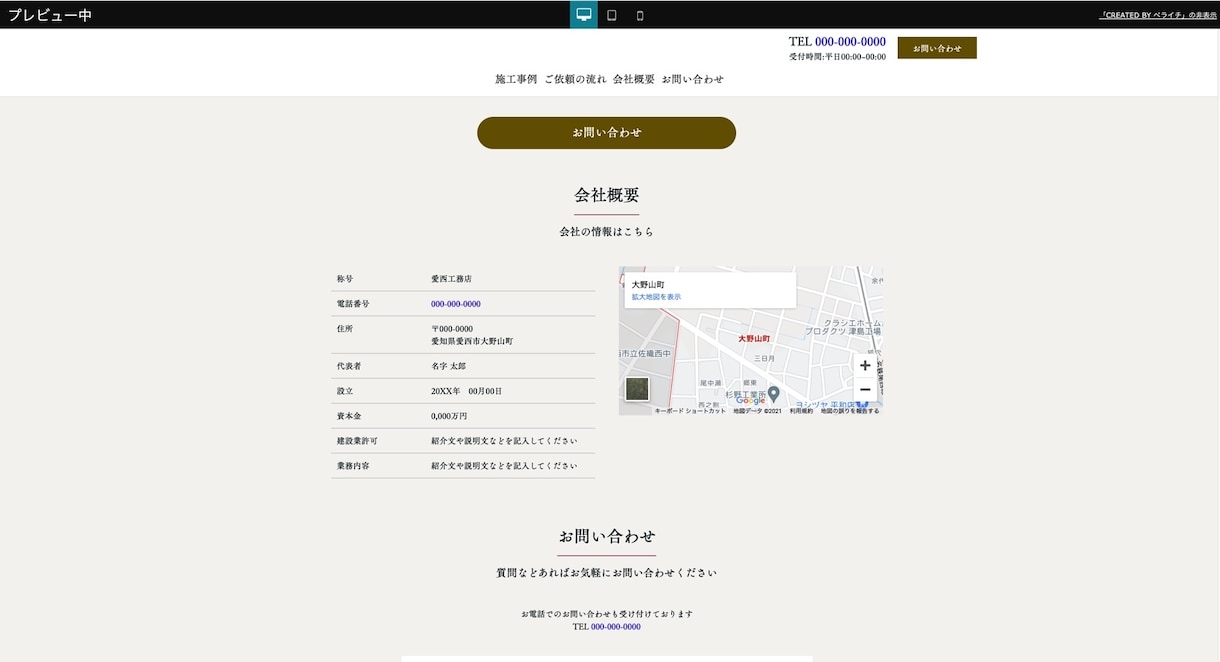Click 地図の誤りを報告する link

pos(850,411)
